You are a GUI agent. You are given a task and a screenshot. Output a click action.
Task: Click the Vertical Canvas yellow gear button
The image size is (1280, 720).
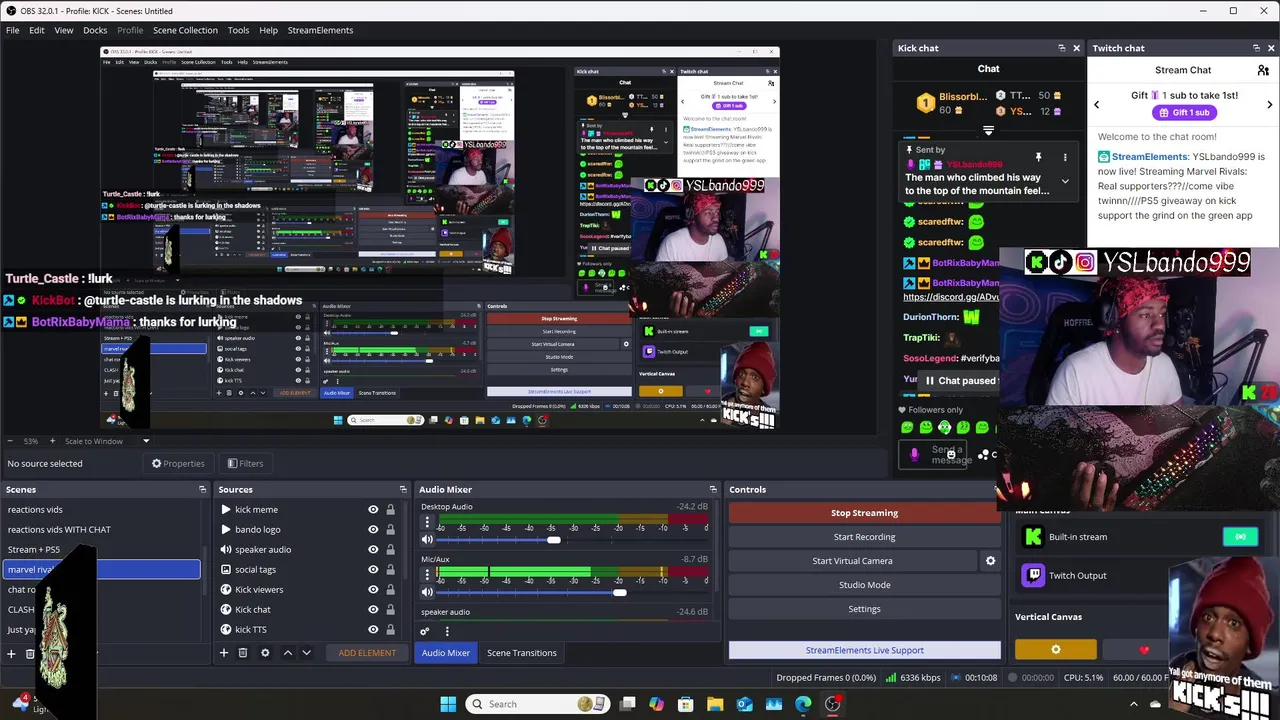coord(1056,650)
